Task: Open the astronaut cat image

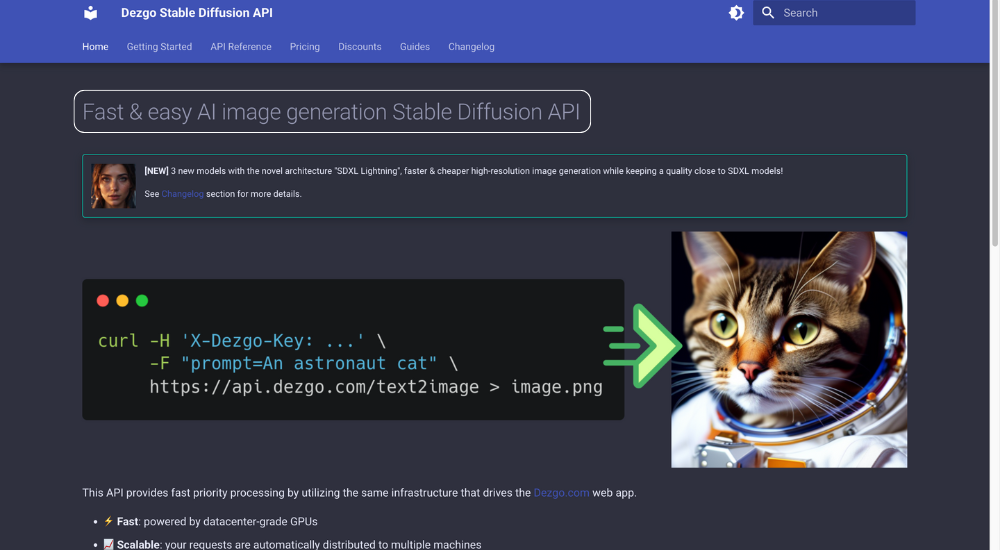Action: [789, 349]
